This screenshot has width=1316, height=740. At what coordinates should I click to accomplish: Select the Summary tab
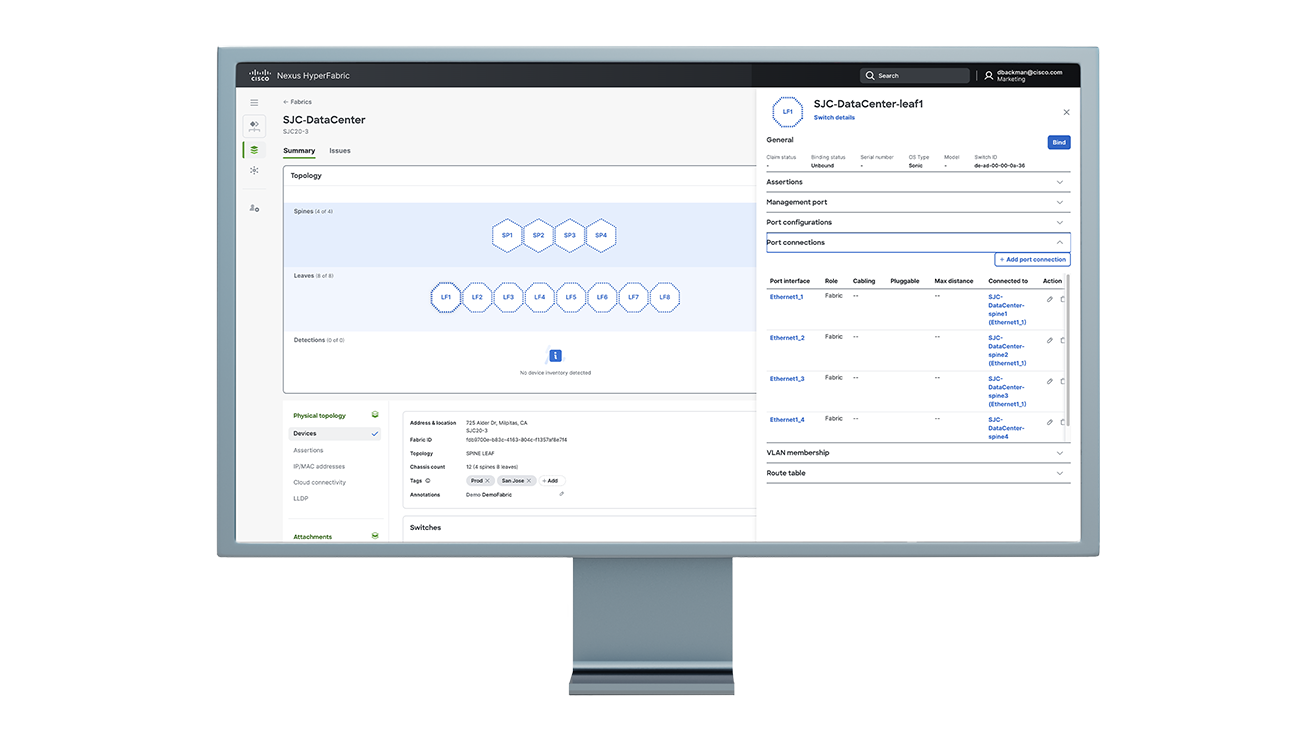298,150
